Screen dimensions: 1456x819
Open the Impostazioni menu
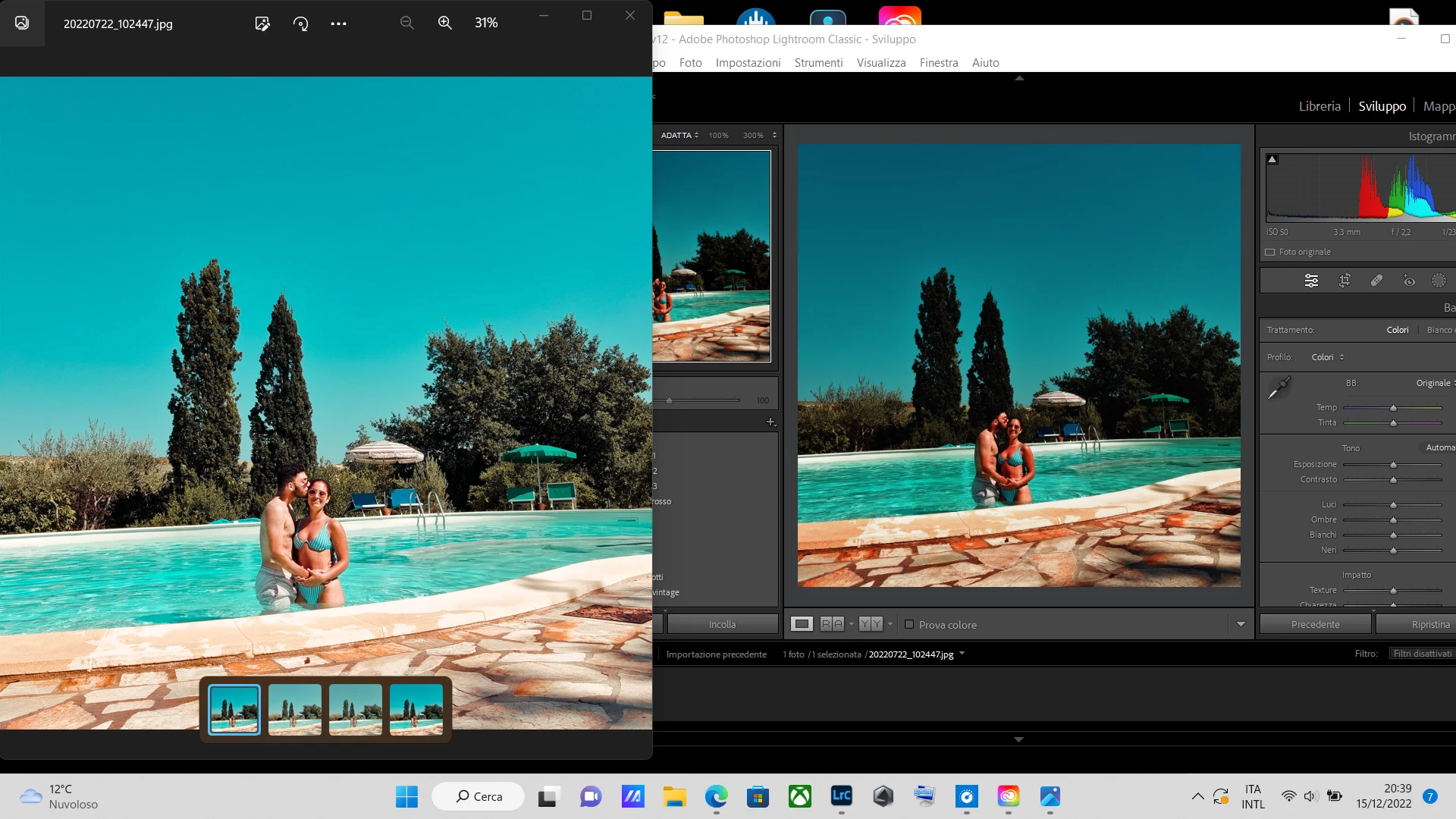(748, 63)
